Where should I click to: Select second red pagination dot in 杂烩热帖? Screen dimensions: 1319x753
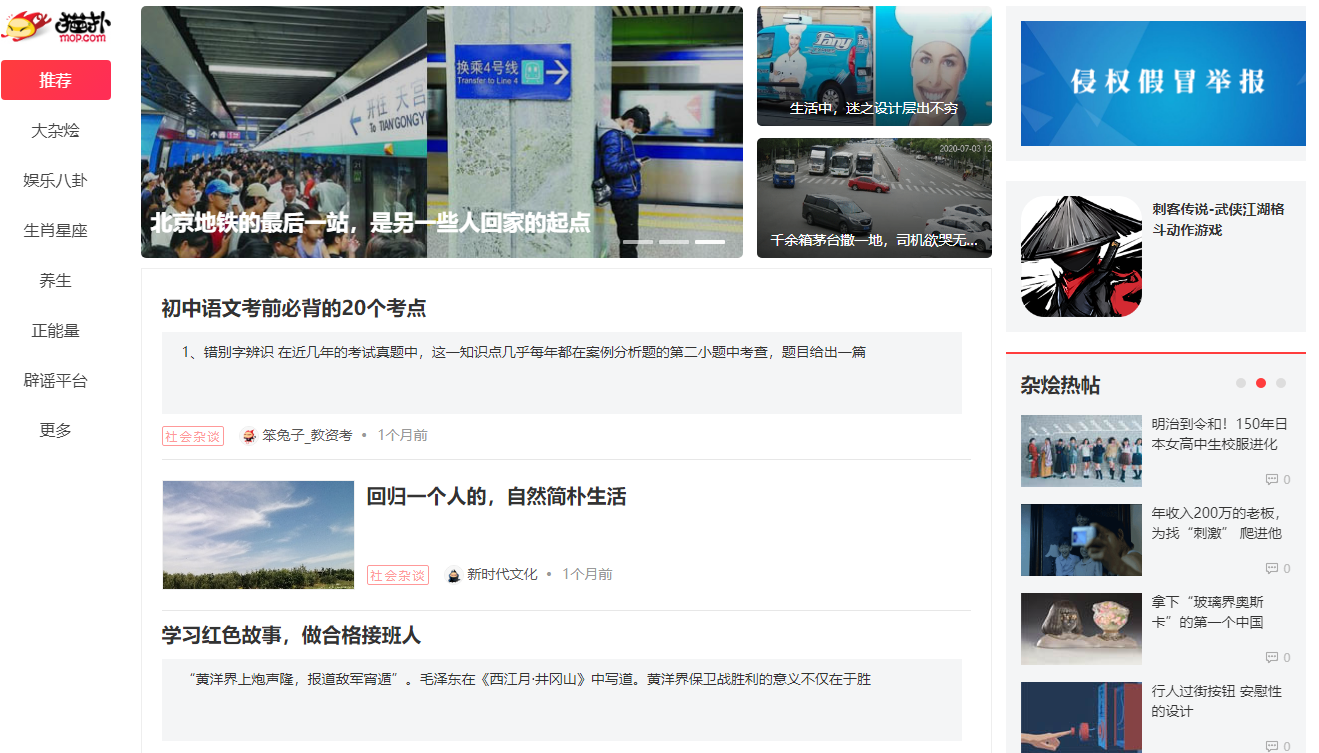[x=1261, y=382]
